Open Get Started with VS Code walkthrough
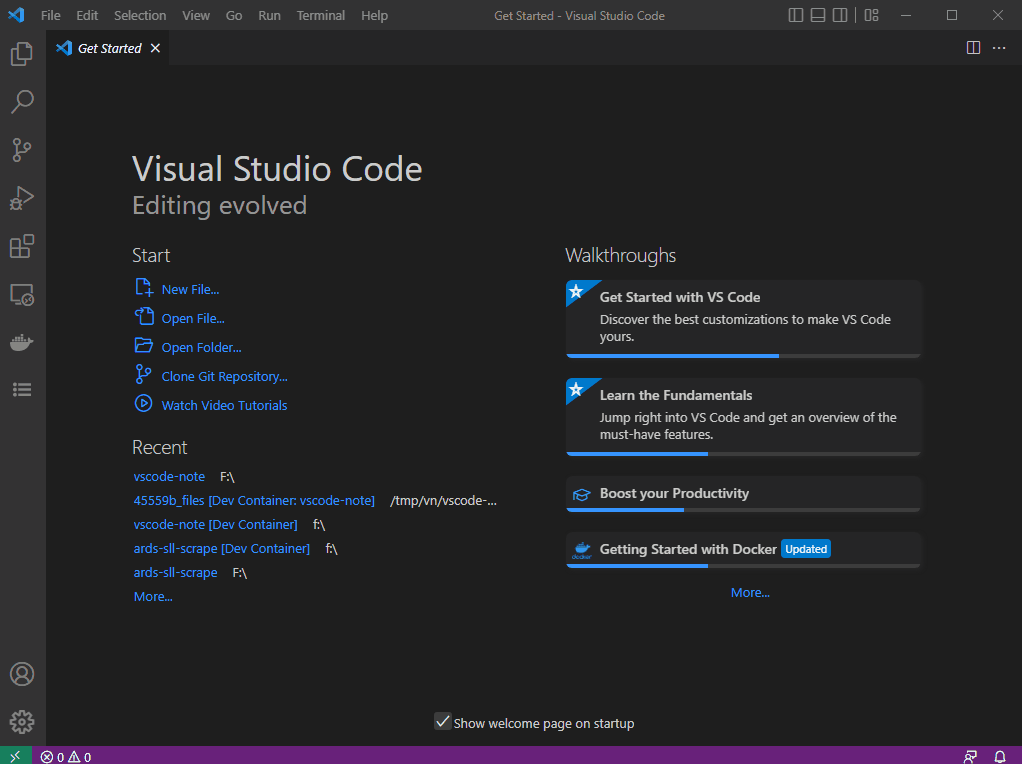1022x764 pixels. (x=743, y=319)
